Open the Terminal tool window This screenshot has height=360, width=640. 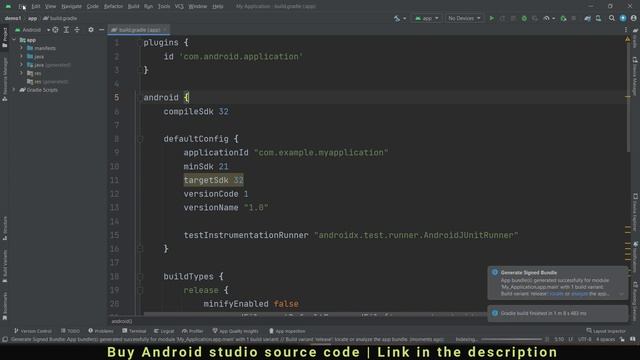click(x=134, y=331)
